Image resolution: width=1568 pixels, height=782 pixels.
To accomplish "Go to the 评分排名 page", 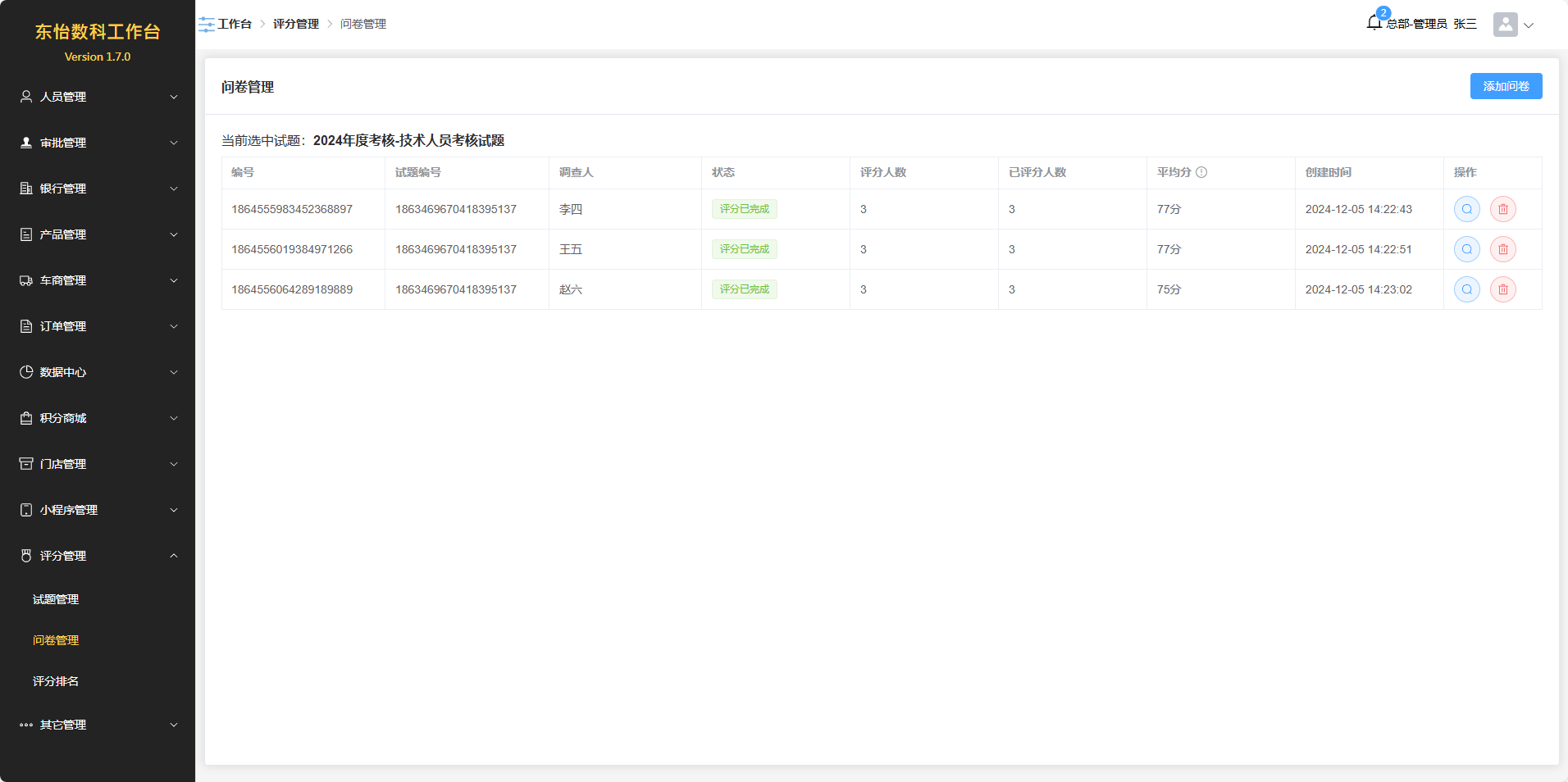I will click(x=56, y=681).
